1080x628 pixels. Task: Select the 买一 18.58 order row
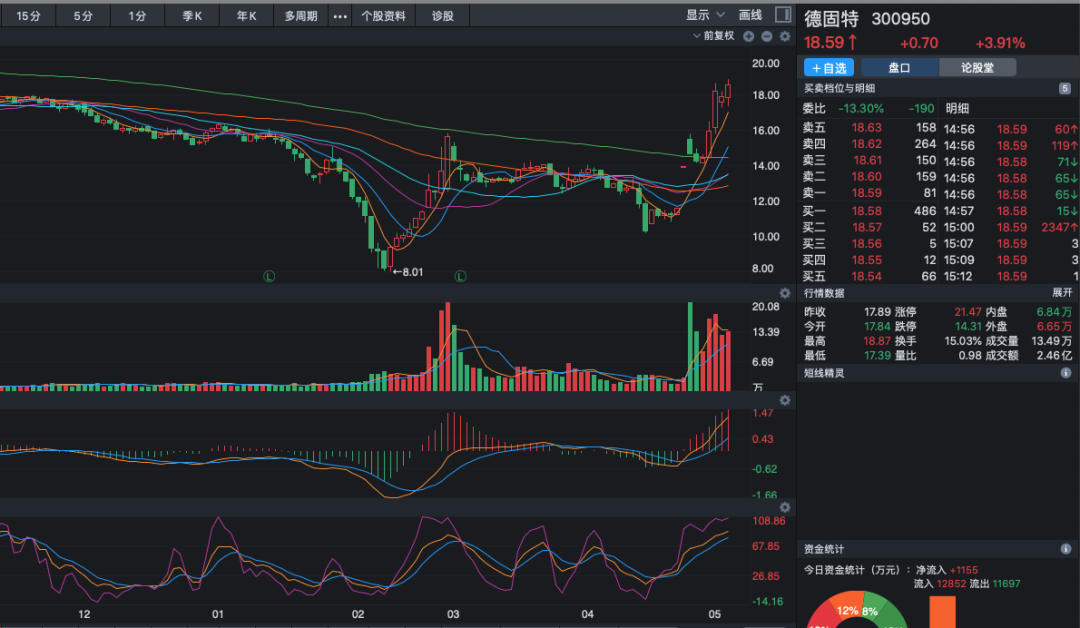(869, 211)
